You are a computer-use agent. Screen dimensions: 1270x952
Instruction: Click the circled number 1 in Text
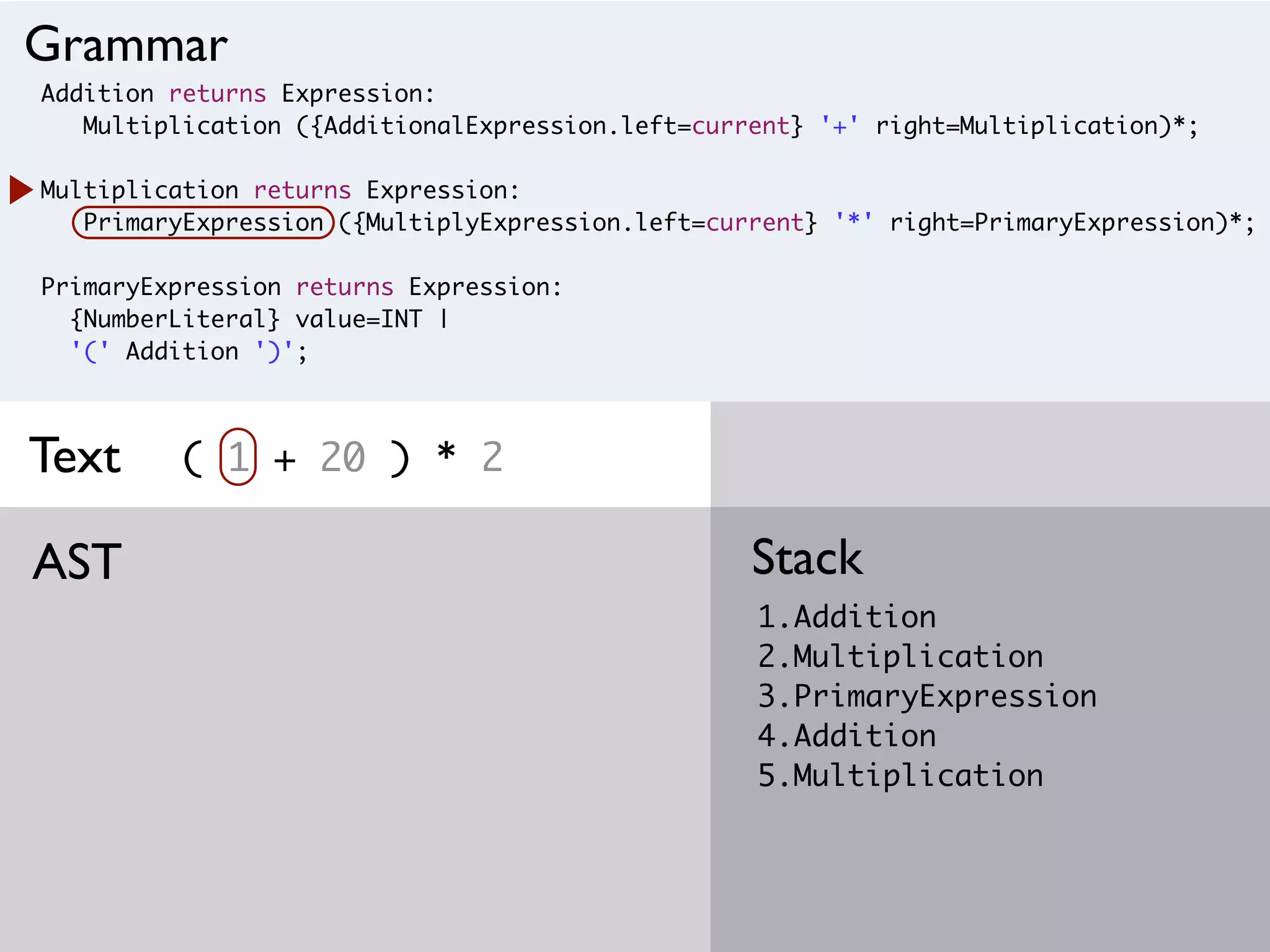238,457
